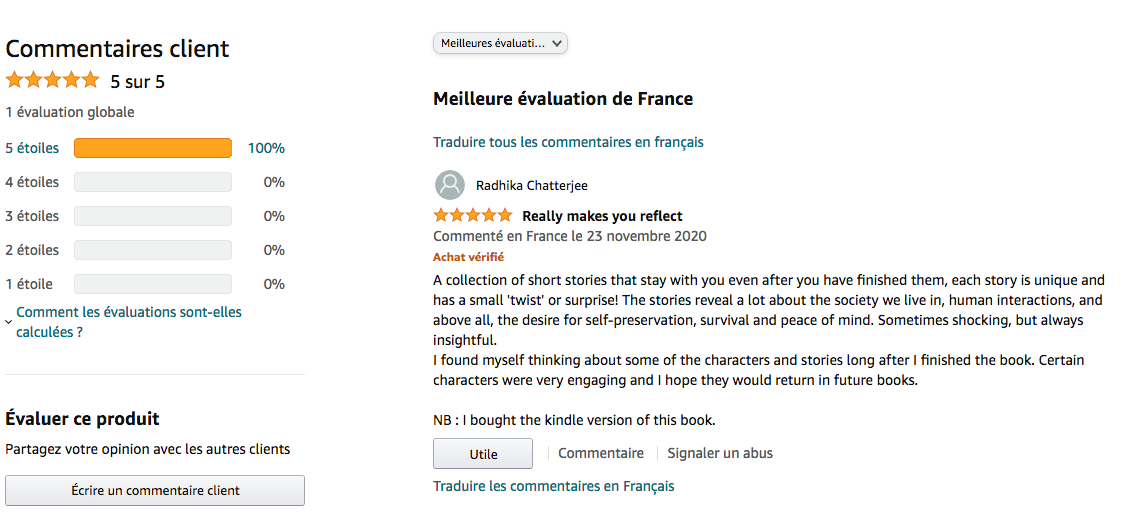
Task: Click the orange 5-star histogram bar
Action: pyautogui.click(x=153, y=148)
